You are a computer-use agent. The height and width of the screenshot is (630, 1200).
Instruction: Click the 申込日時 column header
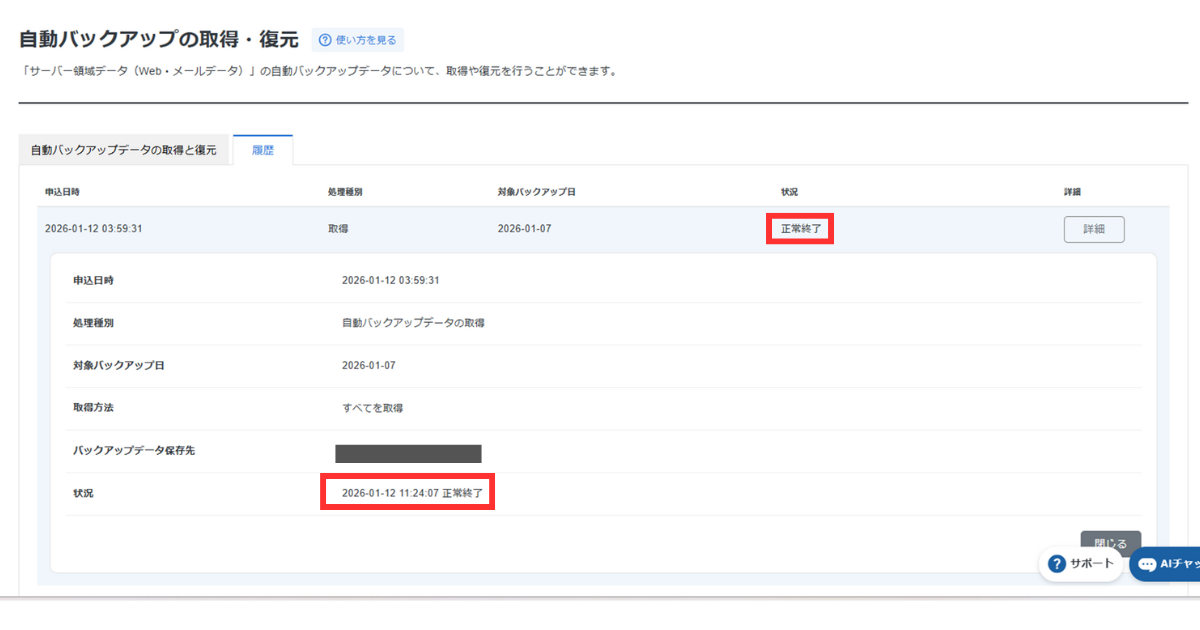pos(61,191)
